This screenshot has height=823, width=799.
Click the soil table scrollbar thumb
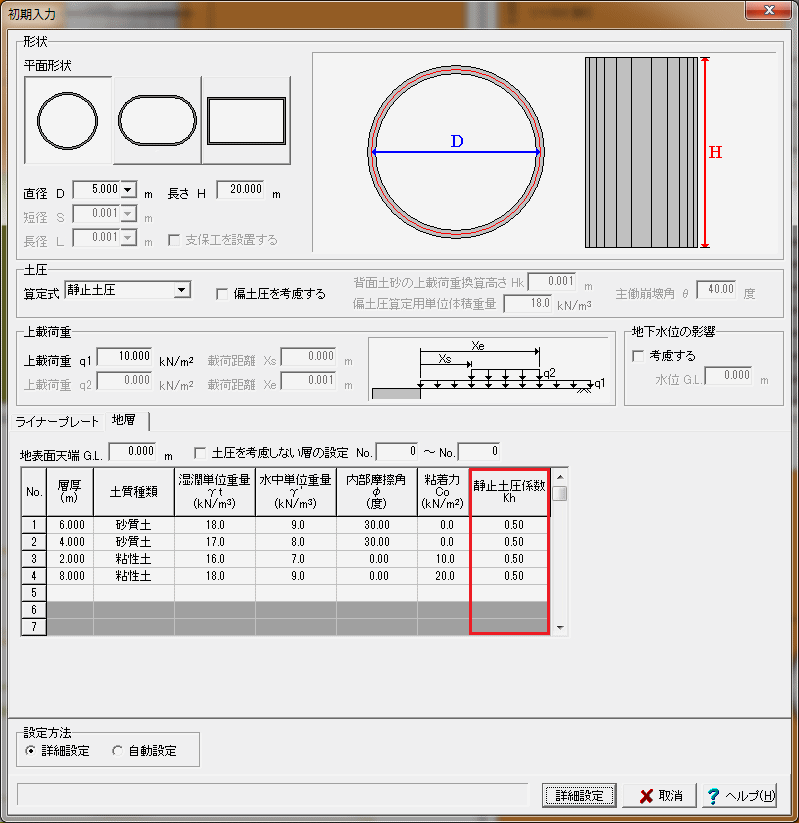(x=560, y=493)
